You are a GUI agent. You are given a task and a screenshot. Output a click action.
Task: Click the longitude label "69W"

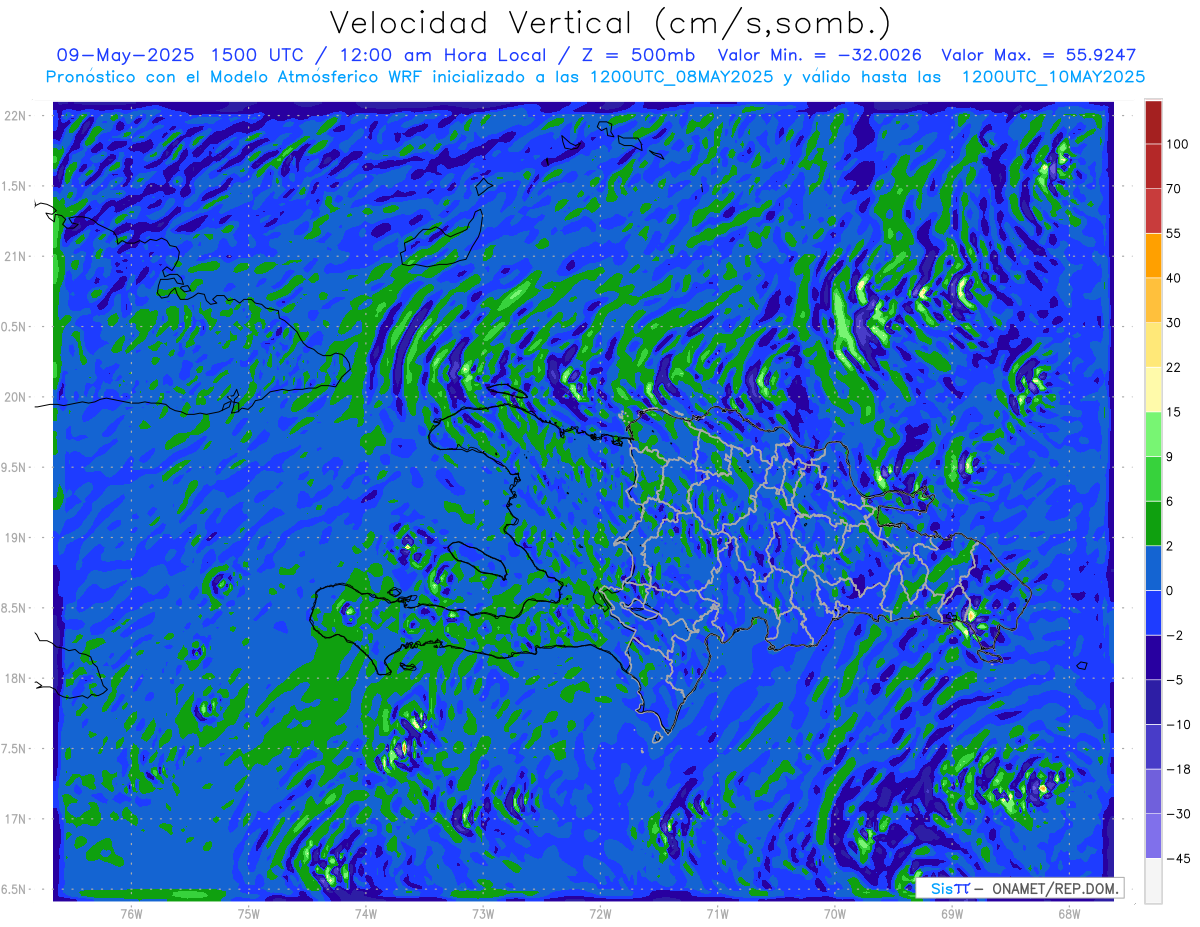coord(952,913)
